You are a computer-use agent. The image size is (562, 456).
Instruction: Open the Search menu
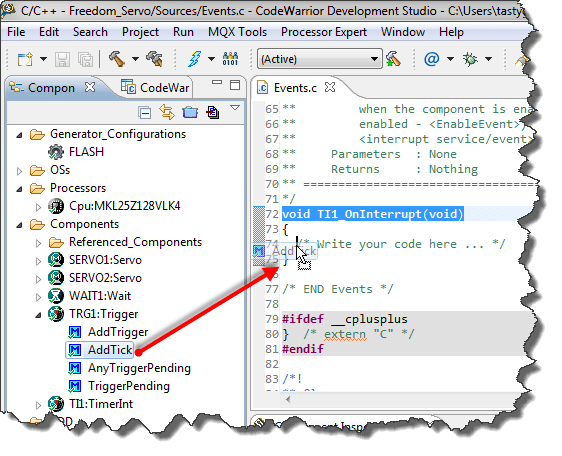[x=90, y=32]
